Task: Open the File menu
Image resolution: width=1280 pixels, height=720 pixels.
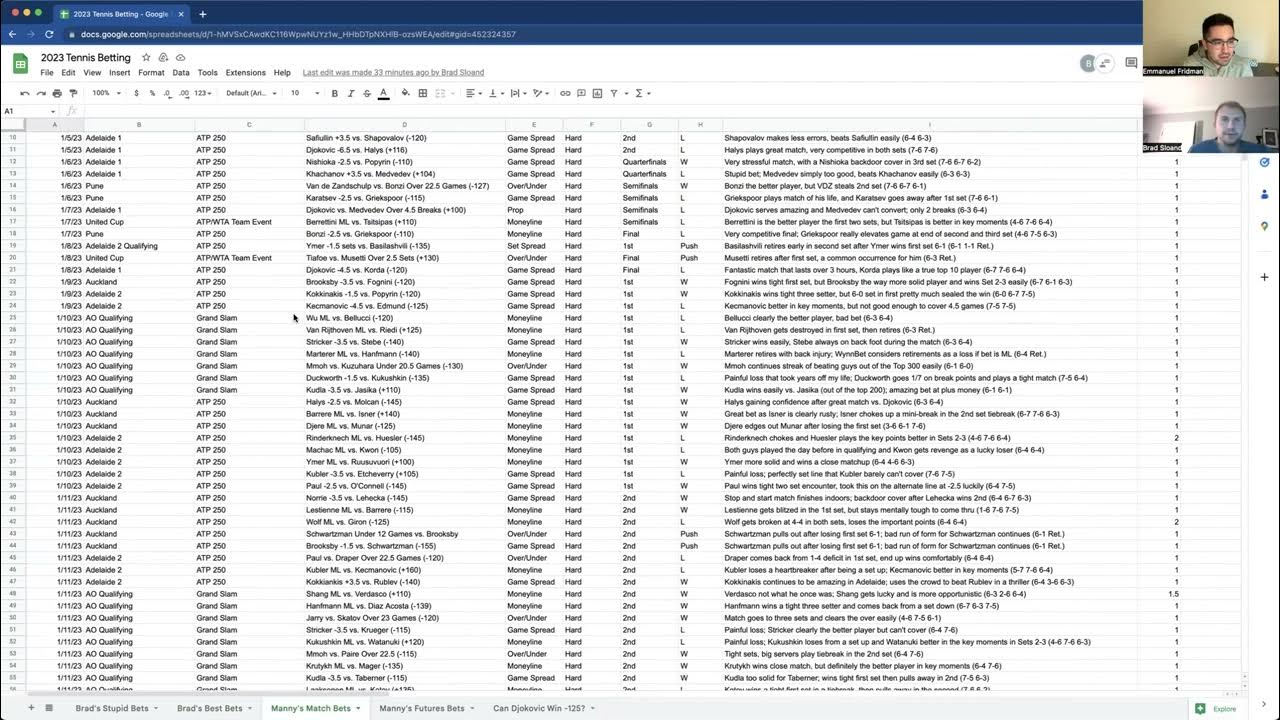Action: (x=47, y=73)
